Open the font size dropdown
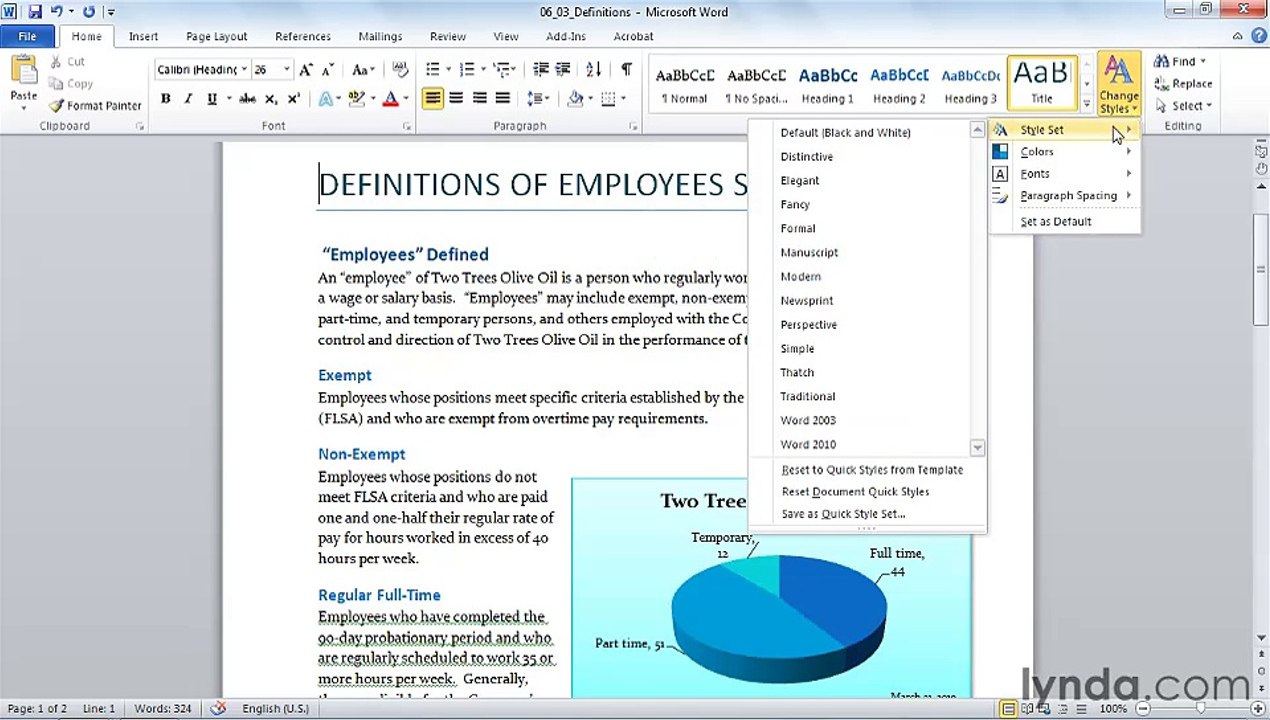This screenshot has height=720, width=1270. tap(286, 70)
